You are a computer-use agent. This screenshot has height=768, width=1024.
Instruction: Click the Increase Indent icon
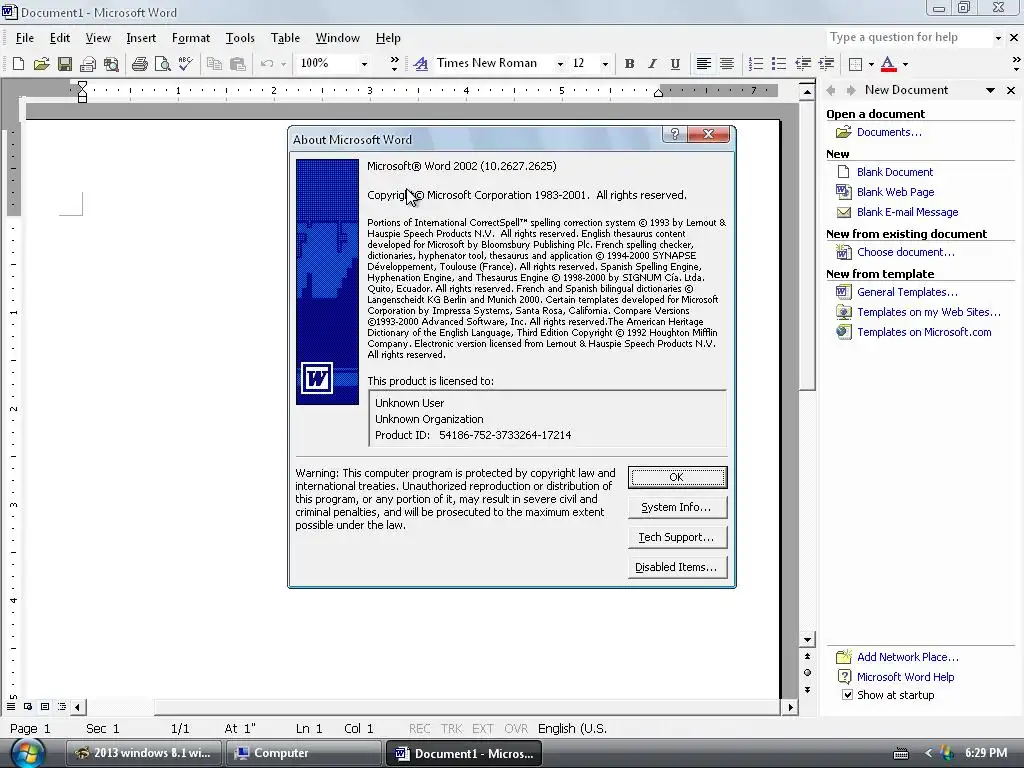point(826,63)
